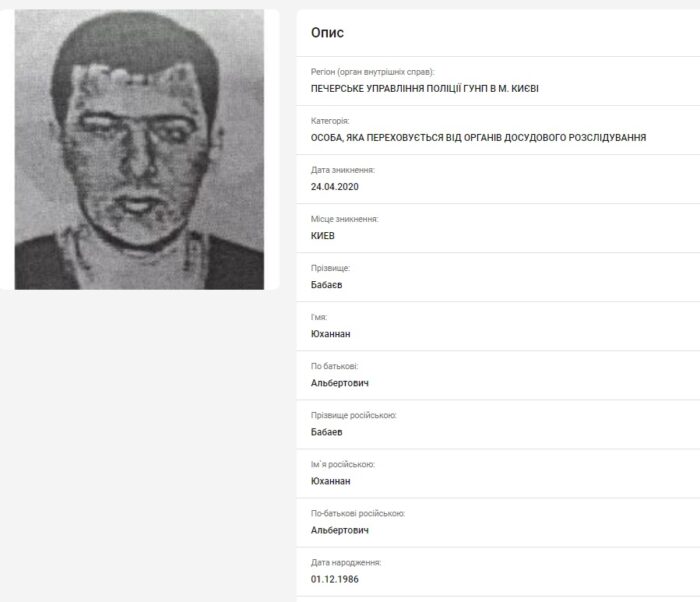Click the Russian surname value 'Бабаев'
This screenshot has width=700, height=602.
point(326,432)
